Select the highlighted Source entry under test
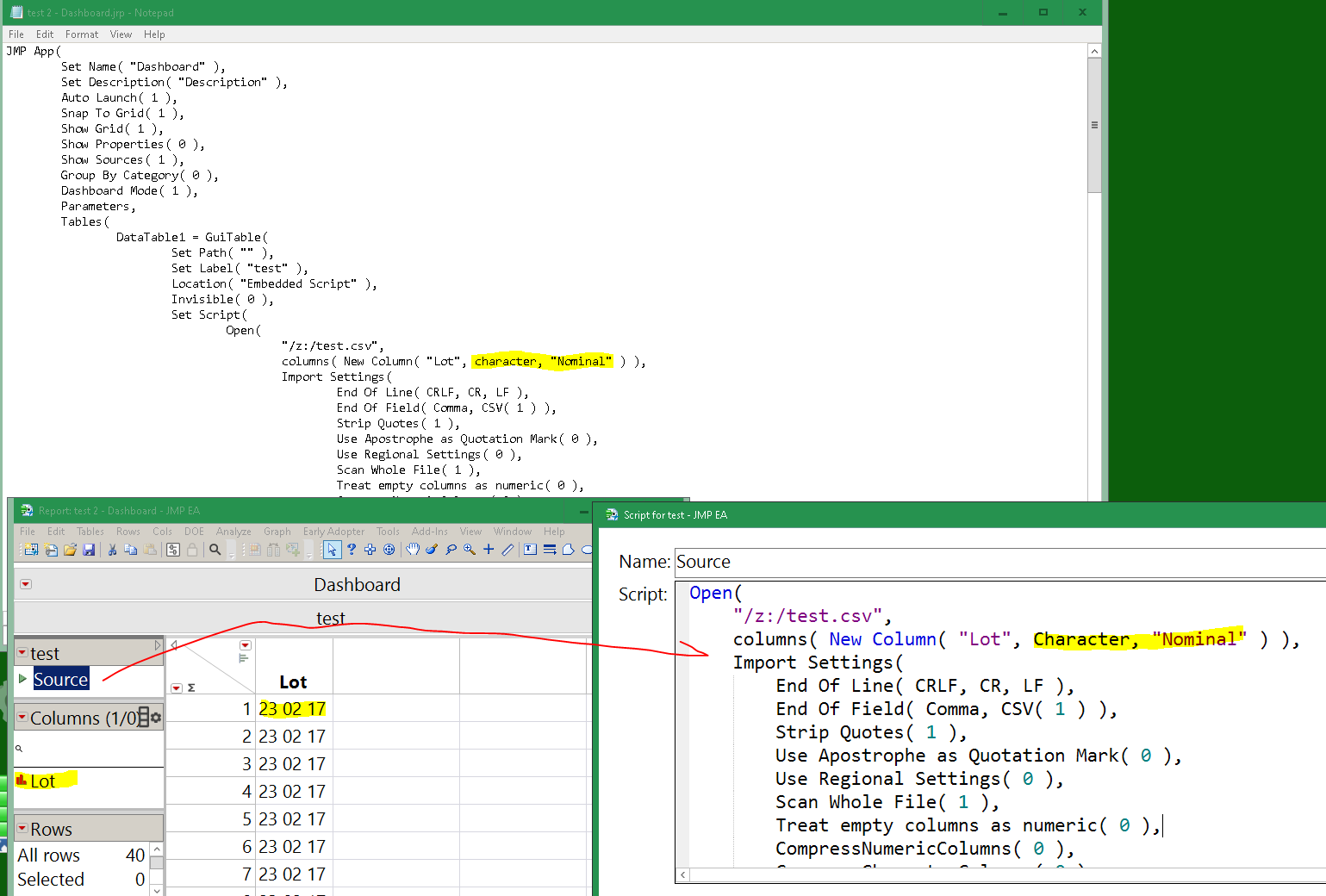The height and width of the screenshot is (896, 1326). click(x=60, y=679)
